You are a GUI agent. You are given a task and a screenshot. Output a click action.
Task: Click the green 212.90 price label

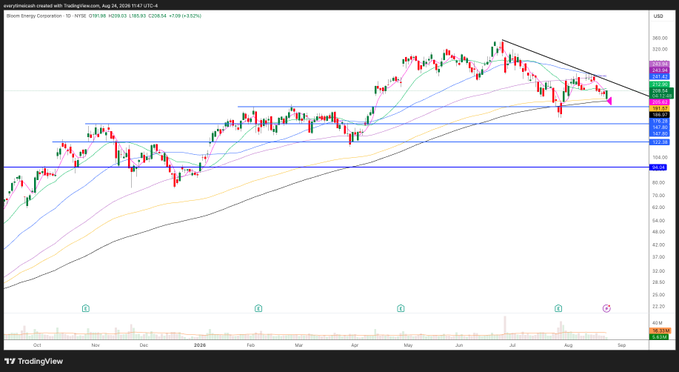[660, 84]
